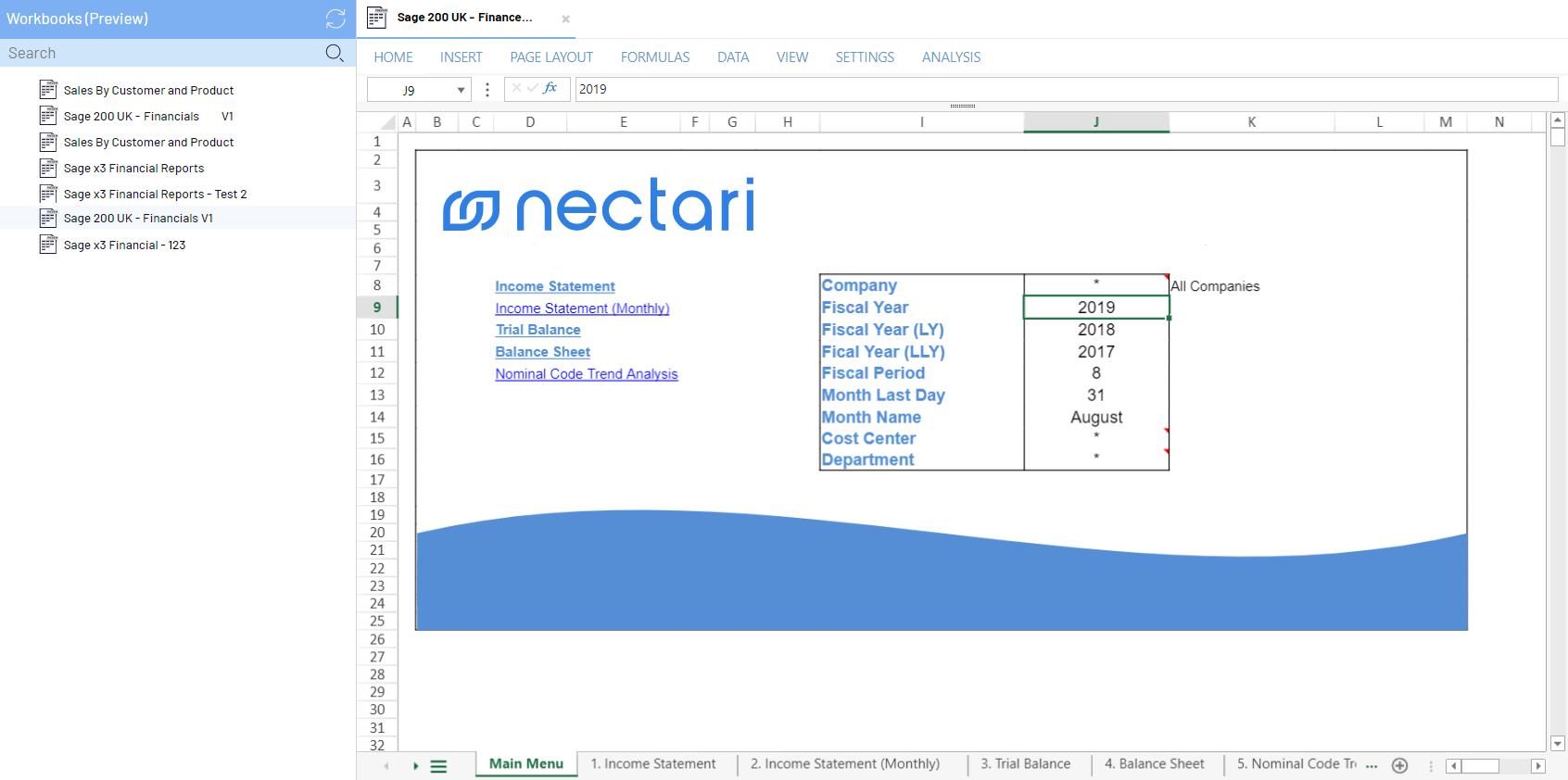Viewport: 1568px width, 780px height.
Task: Show more sheet tabs ellipsis
Action: (x=1372, y=766)
